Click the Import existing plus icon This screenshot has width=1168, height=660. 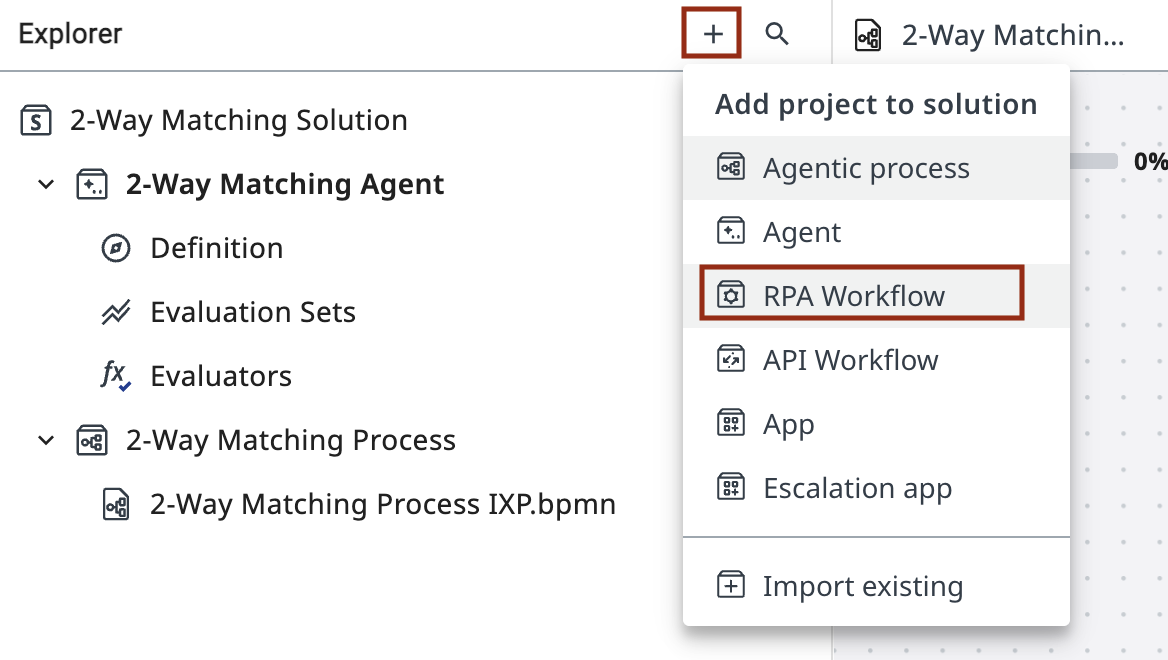731,586
